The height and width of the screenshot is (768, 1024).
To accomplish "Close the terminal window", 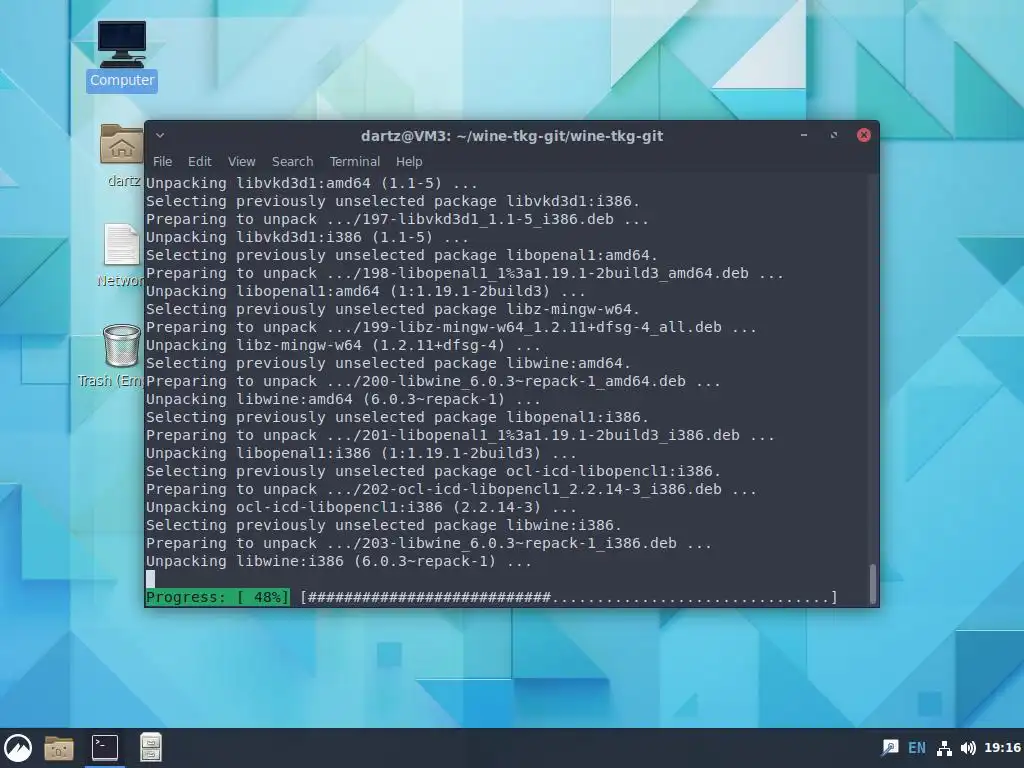I will click(x=863, y=135).
